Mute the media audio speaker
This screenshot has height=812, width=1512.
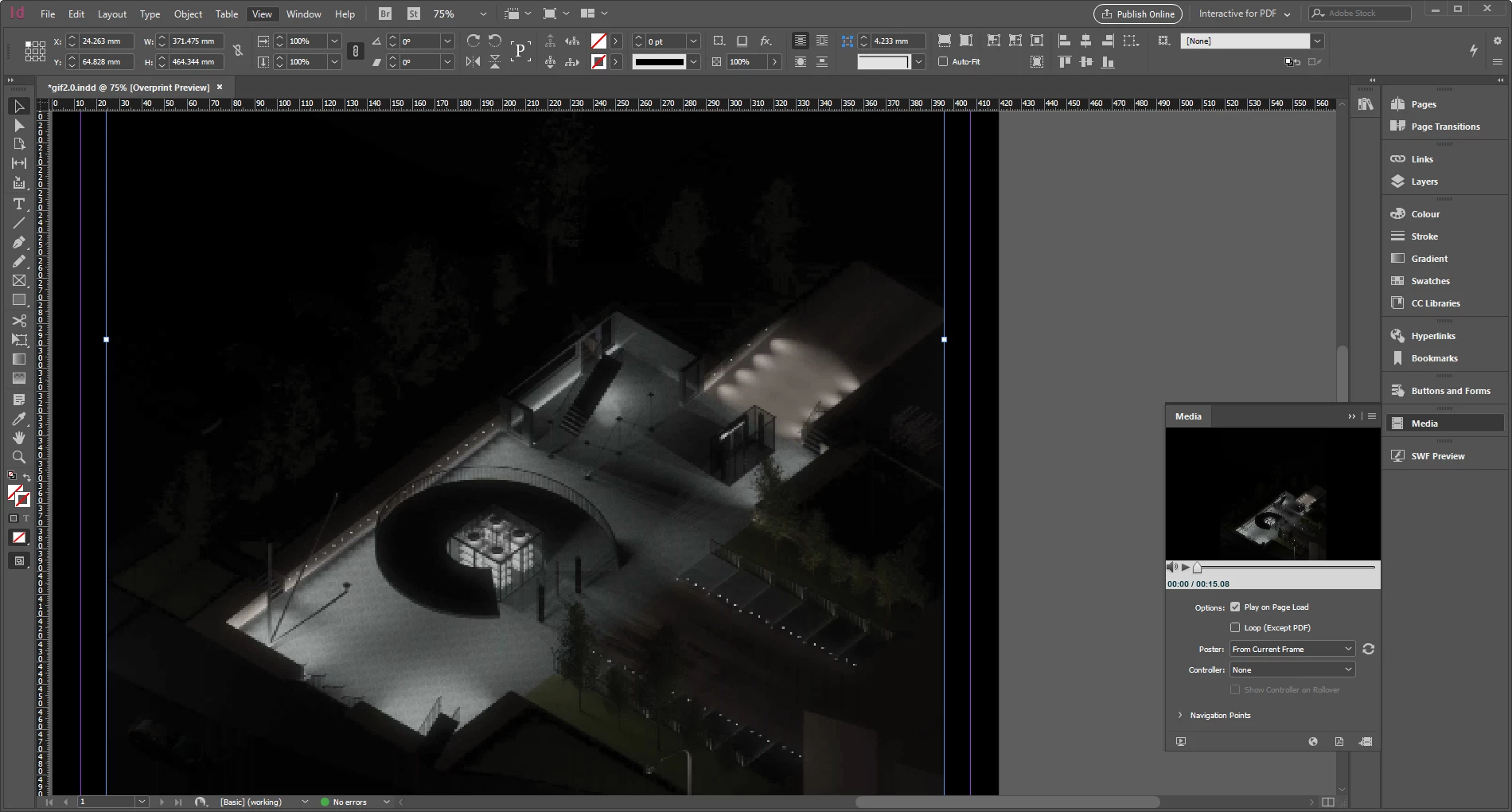(x=1172, y=567)
